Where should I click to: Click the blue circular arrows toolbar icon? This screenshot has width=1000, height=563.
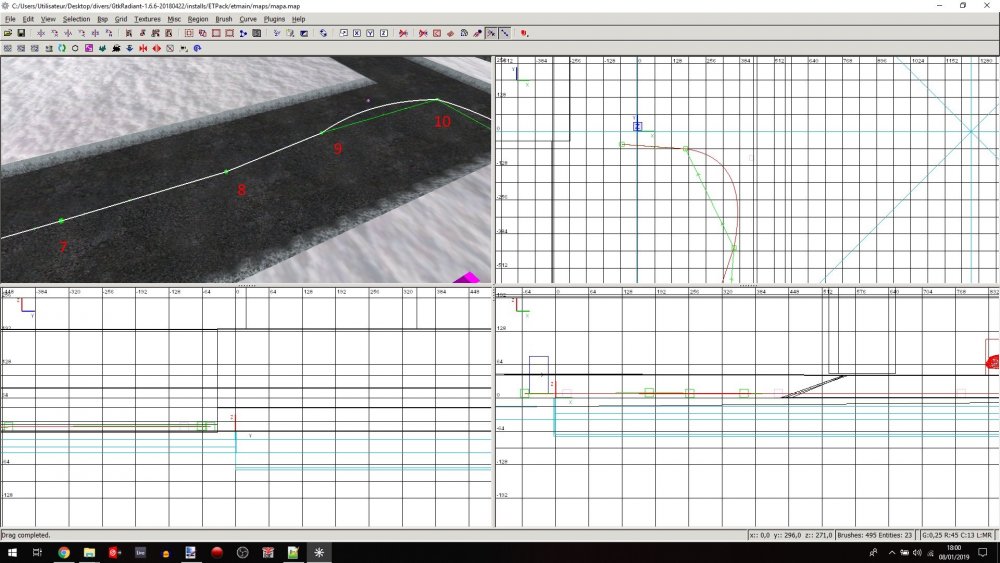pos(323,33)
